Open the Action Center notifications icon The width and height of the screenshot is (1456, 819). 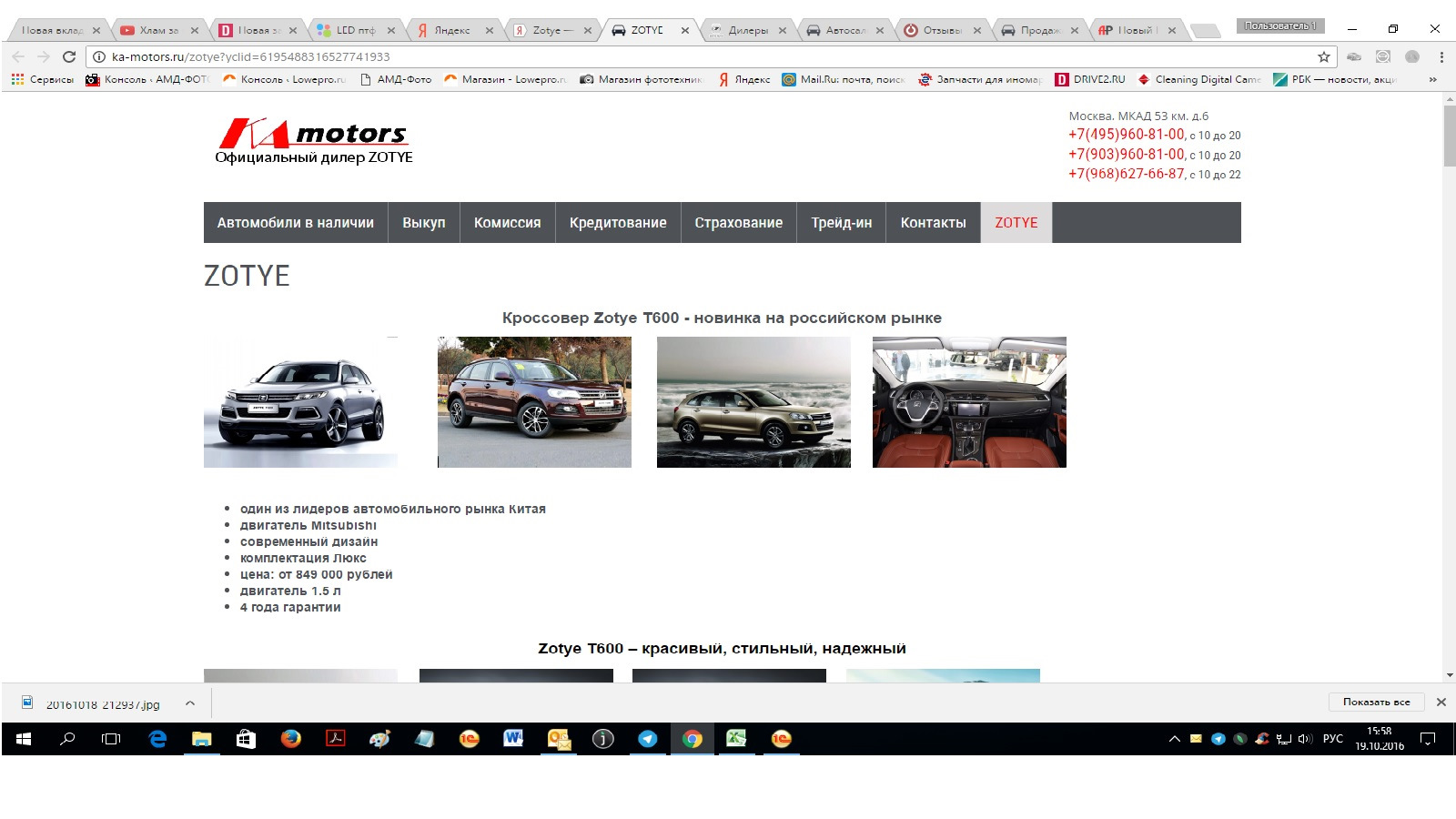[x=1428, y=739]
